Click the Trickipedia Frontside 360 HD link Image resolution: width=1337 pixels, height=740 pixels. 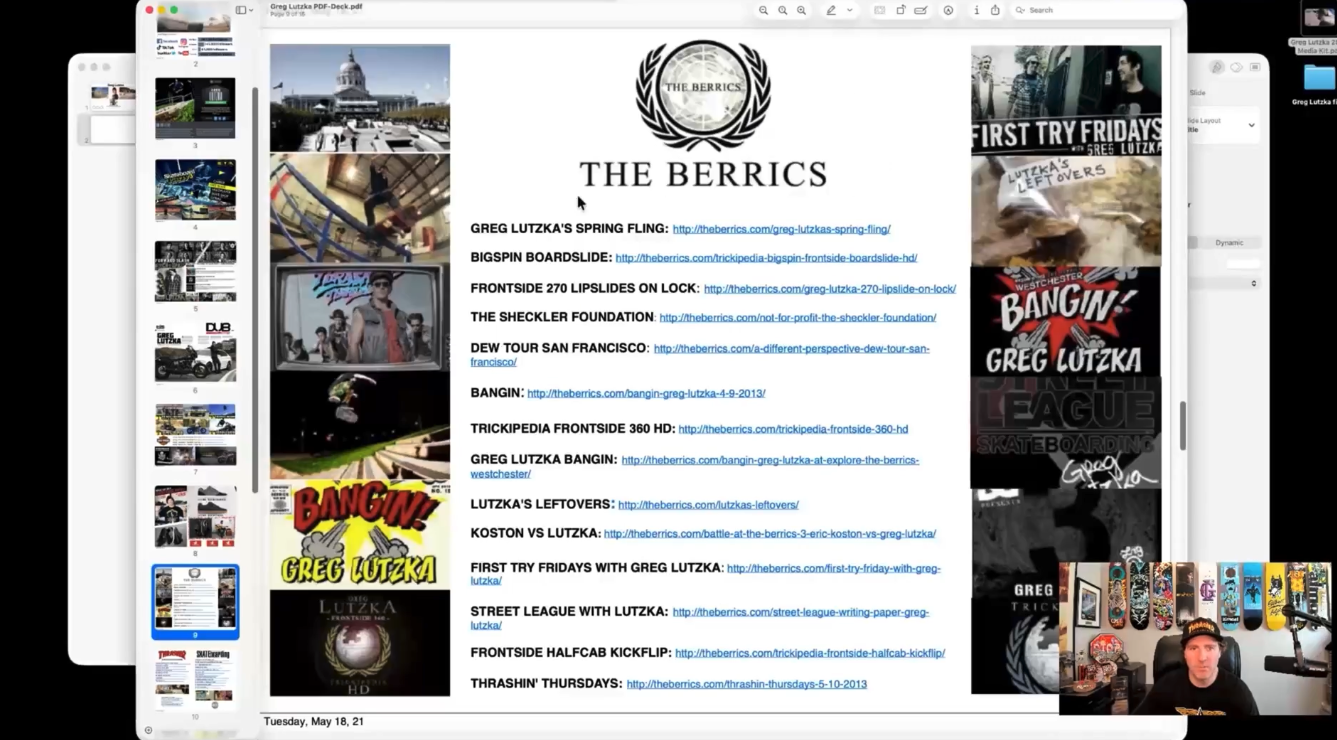pyautogui.click(x=793, y=429)
